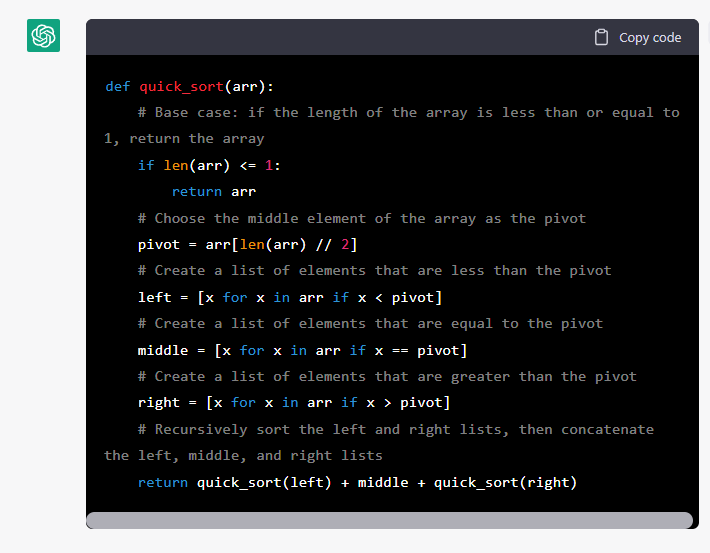The height and width of the screenshot is (553, 710).
Task: Click the 'Recursively sort the left' comment
Action: (x=395, y=429)
